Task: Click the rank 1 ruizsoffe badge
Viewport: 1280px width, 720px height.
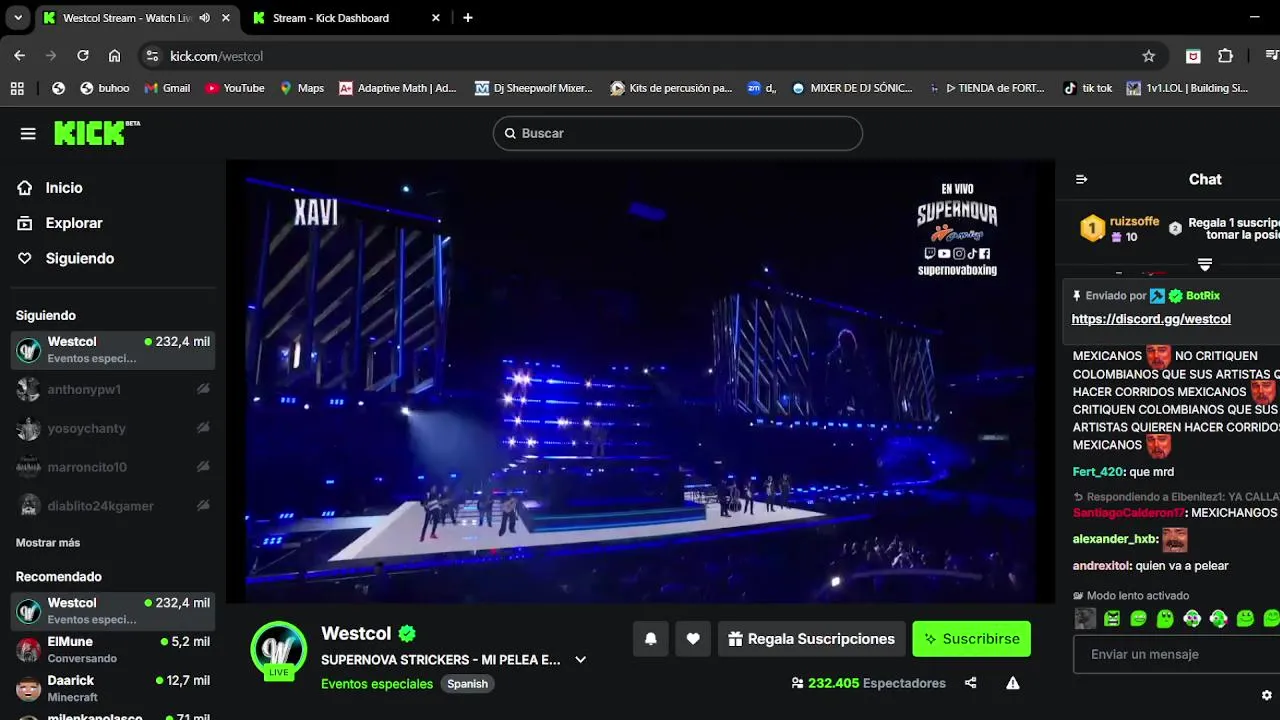Action: click(x=1092, y=229)
